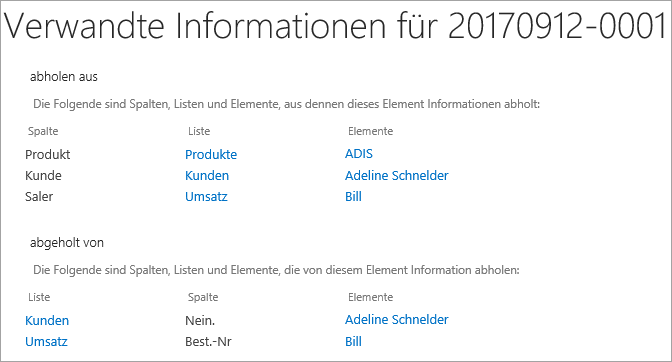This screenshot has width=672, height=362.
Task: Open Adeline Schnelder in the abholen aus section
Action: pyautogui.click(x=396, y=176)
